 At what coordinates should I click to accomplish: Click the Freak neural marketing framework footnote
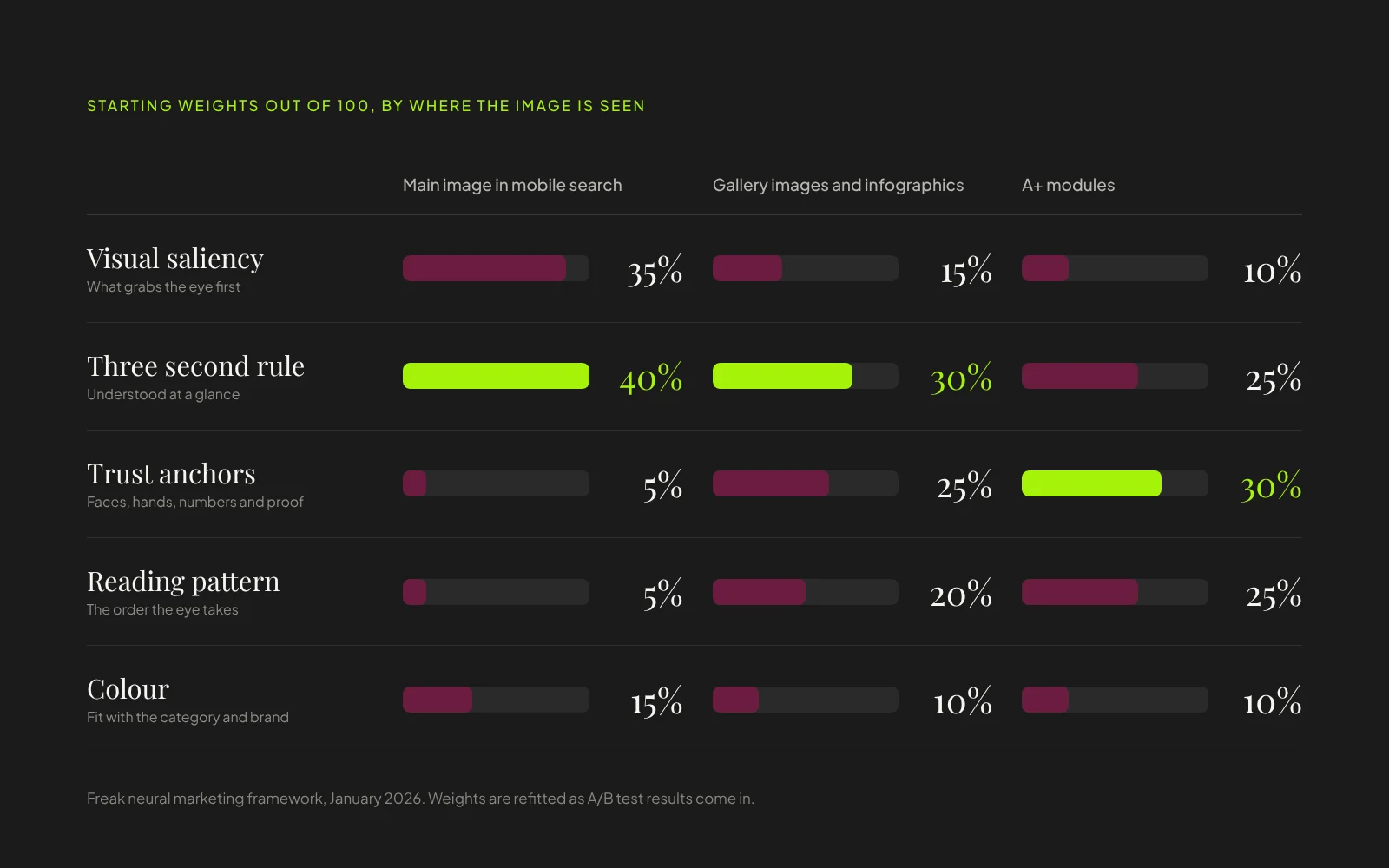pos(420,799)
